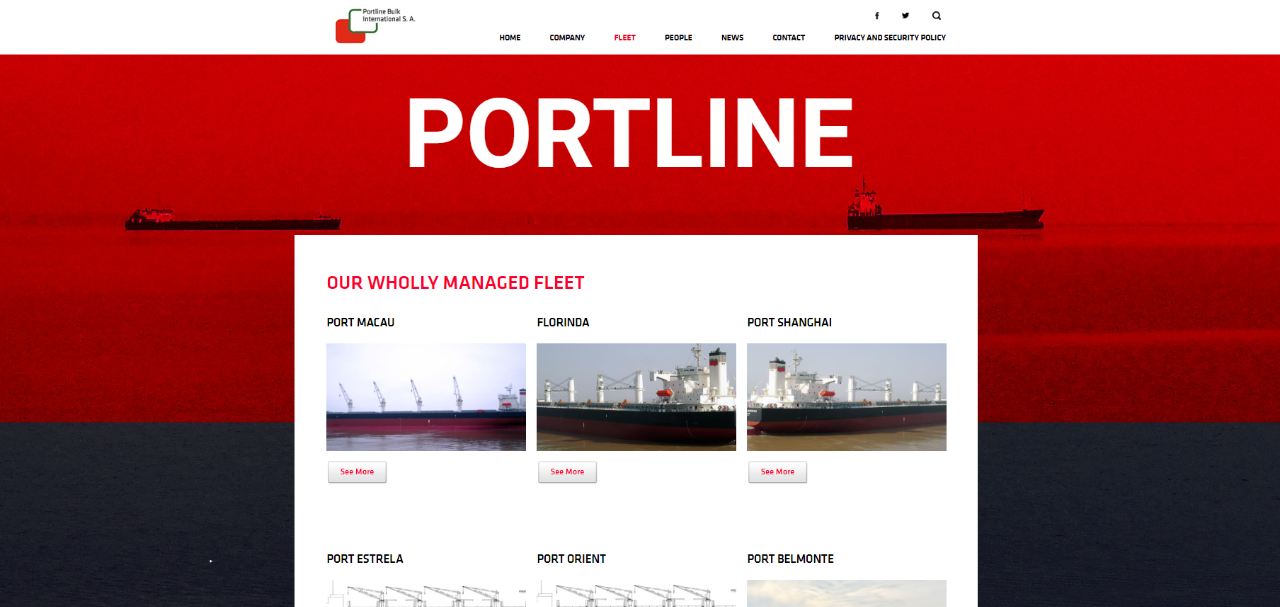Open the Facebook icon link
This screenshot has height=607, width=1280.
[877, 16]
